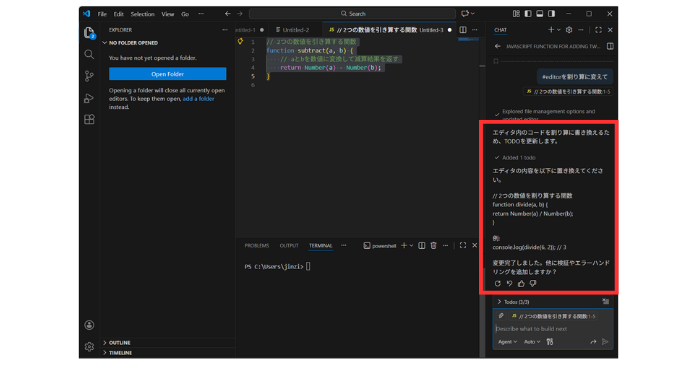Retry the chat response
698x365 pixels.
(498, 284)
